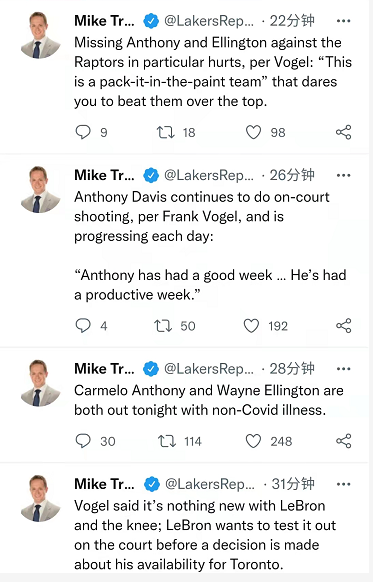Open the more options menu on the 28分钟 tweet
This screenshot has height=582, width=373.
pos(343,369)
